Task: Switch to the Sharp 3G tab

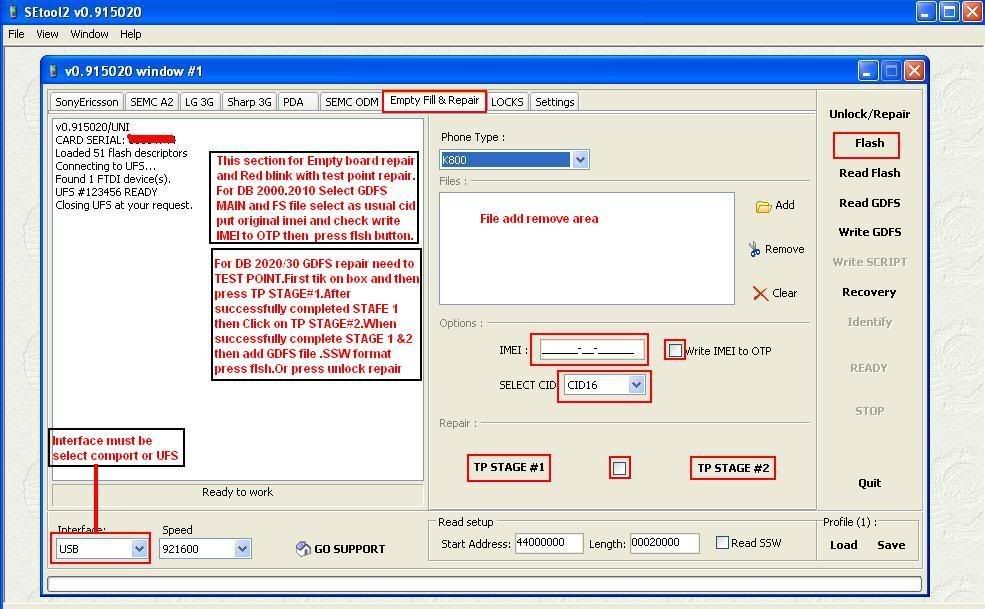Action: click(249, 102)
